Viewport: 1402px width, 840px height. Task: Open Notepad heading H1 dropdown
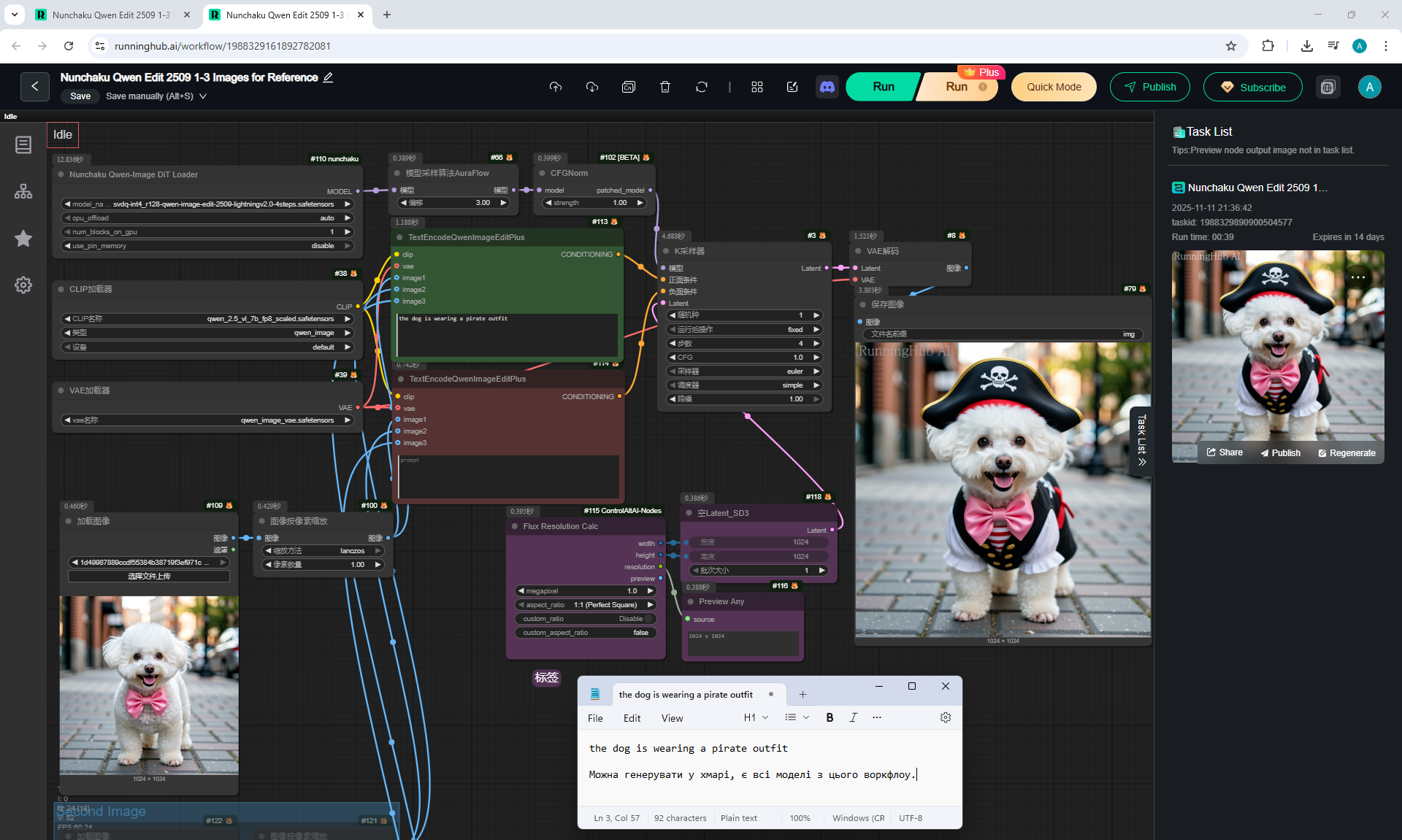[756, 717]
